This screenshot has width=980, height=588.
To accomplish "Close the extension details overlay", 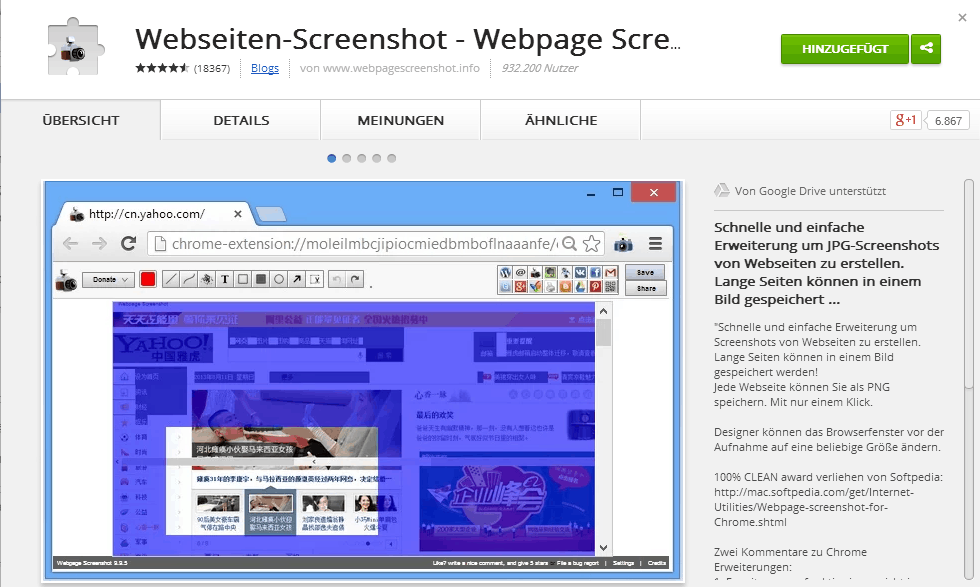I will 962,17.
